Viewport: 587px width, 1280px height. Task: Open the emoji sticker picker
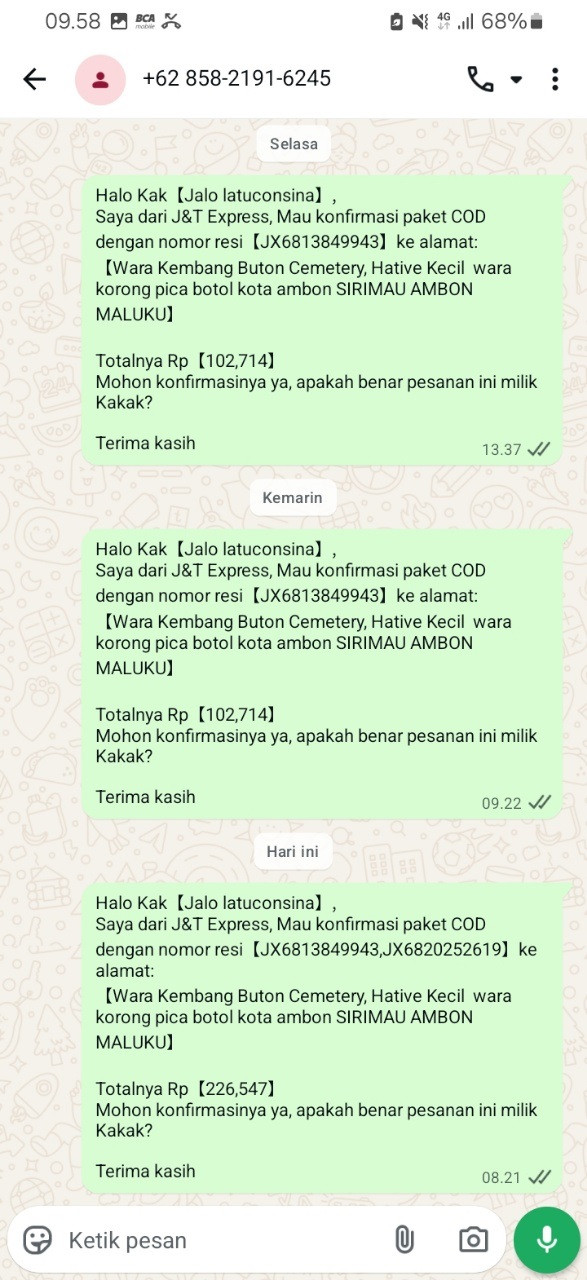pyautogui.click(x=37, y=1240)
